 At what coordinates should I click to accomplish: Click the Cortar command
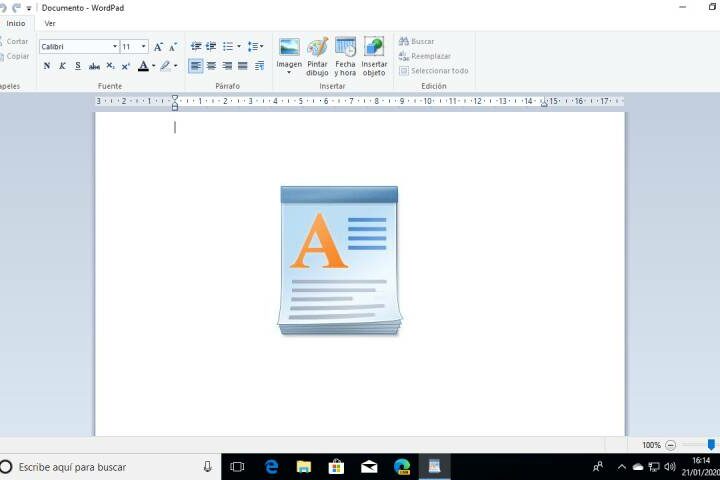pos(14,41)
